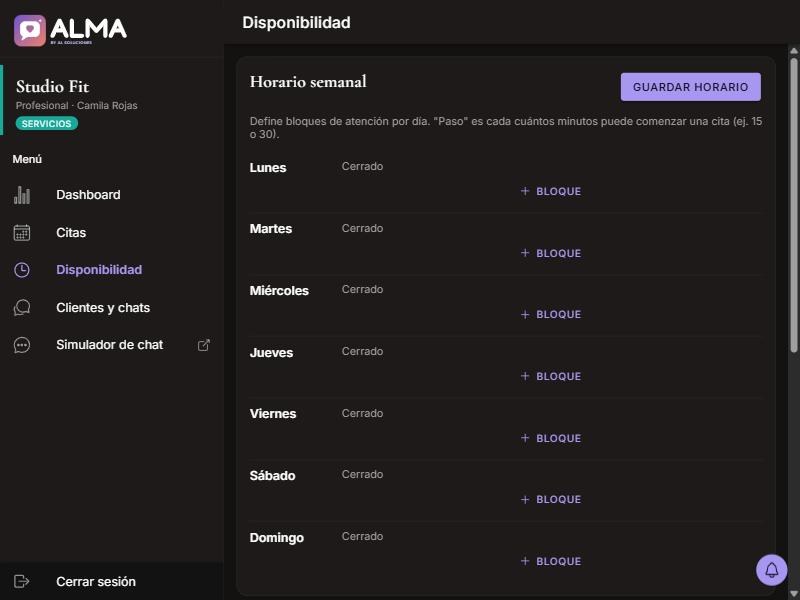This screenshot has height=600, width=800.
Task: Click the Studio Fit business name
Action: tap(53, 87)
